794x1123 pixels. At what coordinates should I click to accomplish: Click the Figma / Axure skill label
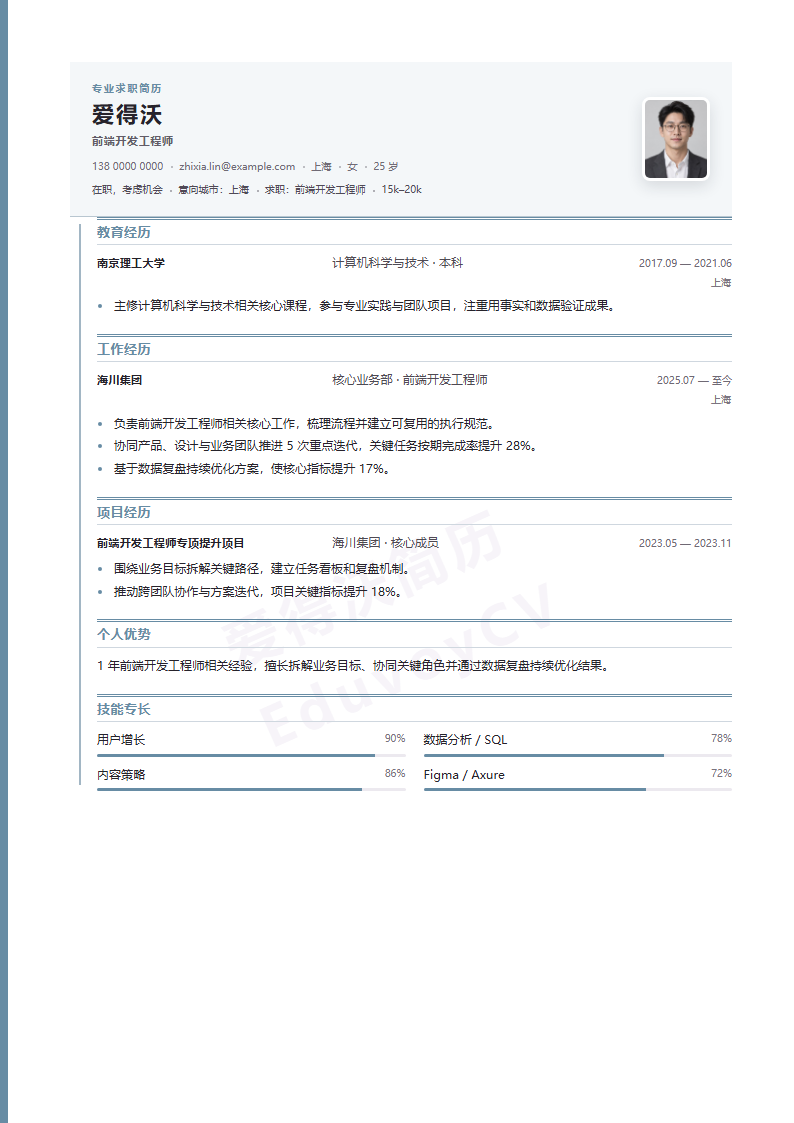[464, 775]
